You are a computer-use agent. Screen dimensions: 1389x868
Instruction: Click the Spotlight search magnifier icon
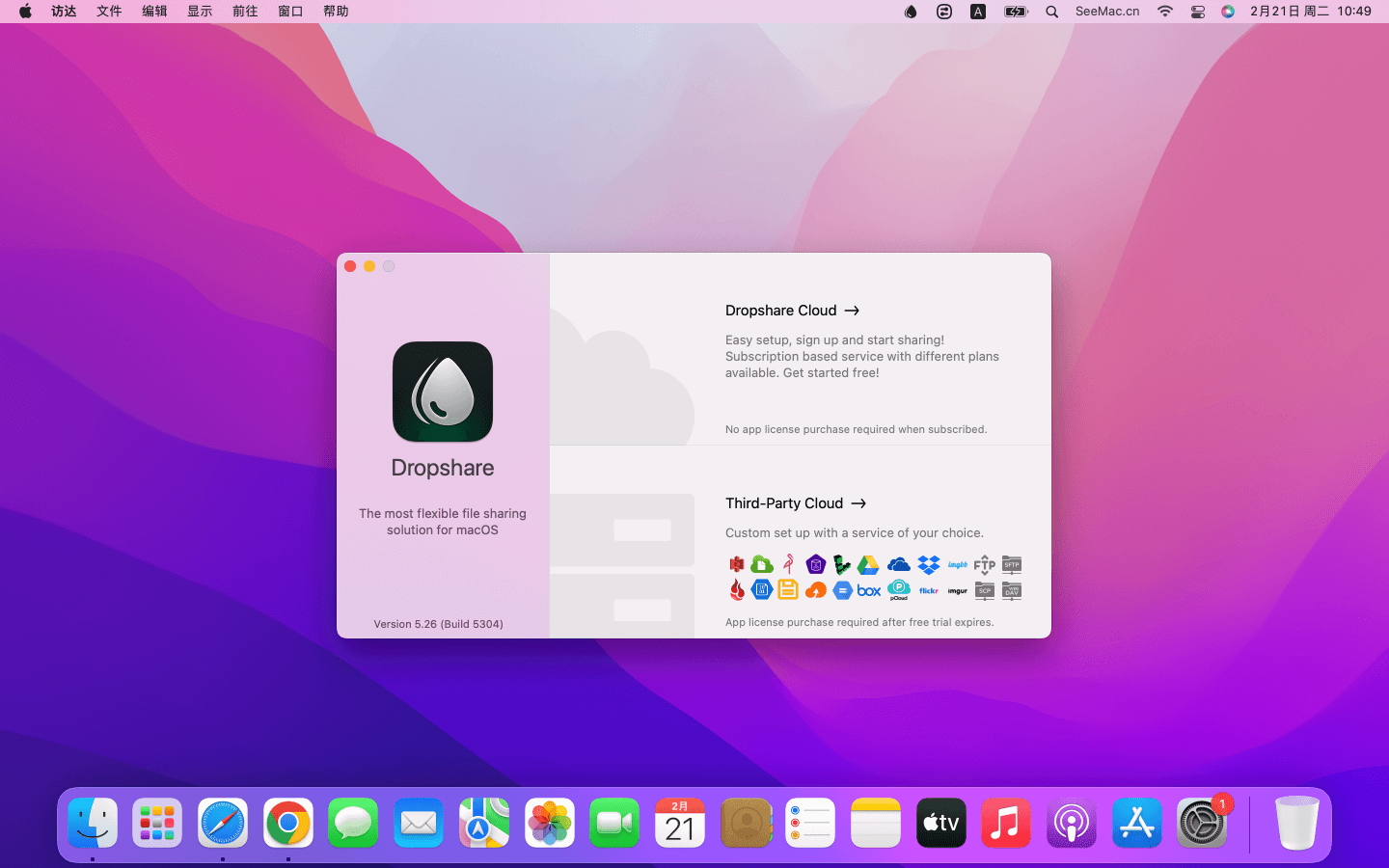pos(1052,12)
